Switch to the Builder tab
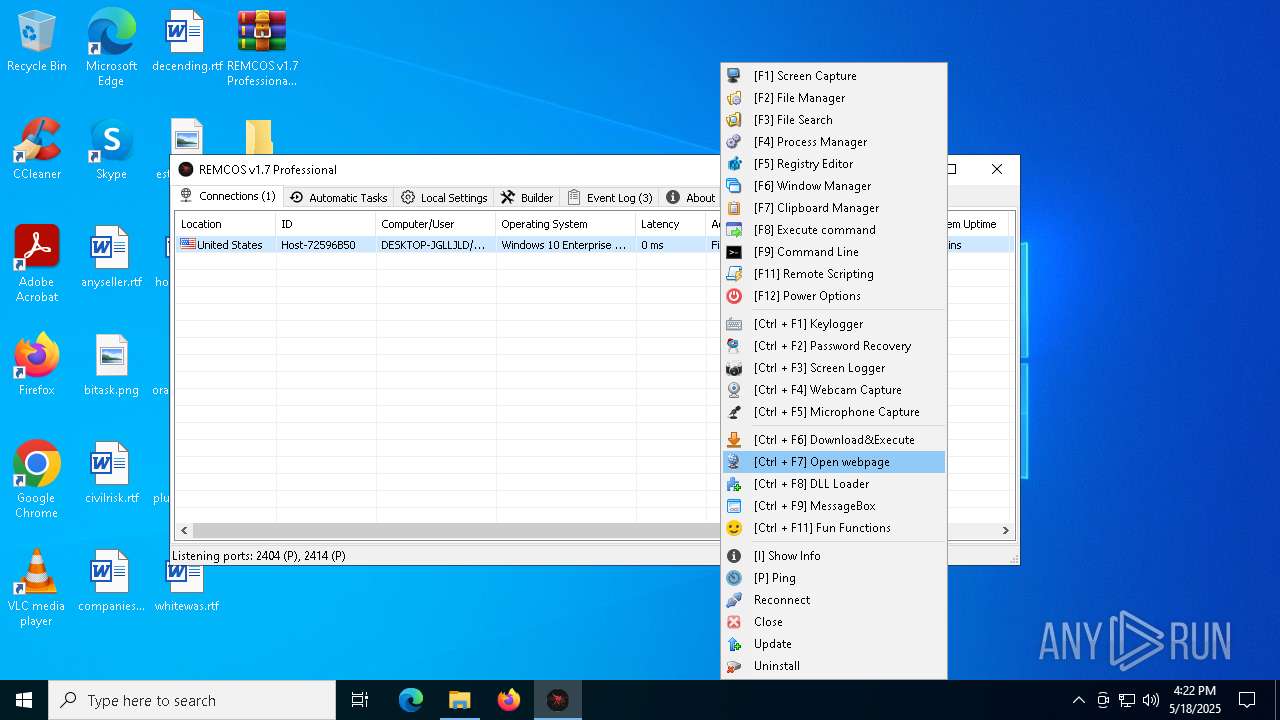 click(527, 198)
